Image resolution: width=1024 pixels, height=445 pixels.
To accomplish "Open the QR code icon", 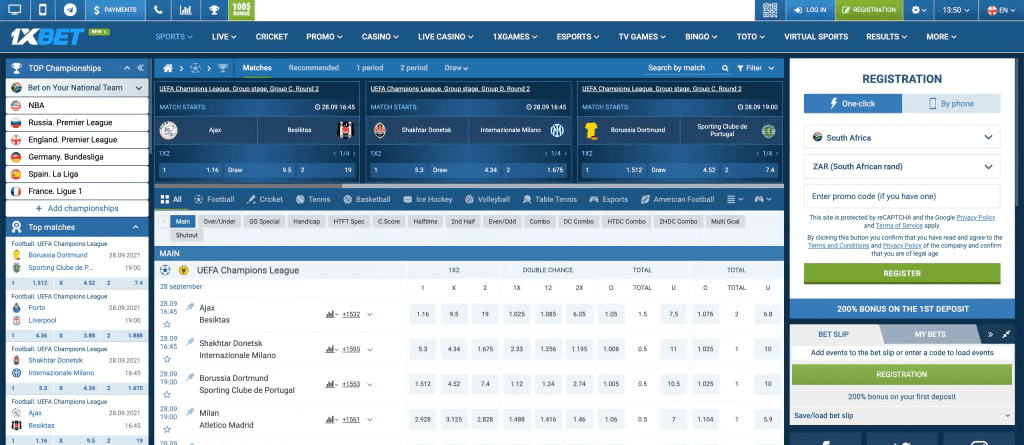I will [770, 10].
